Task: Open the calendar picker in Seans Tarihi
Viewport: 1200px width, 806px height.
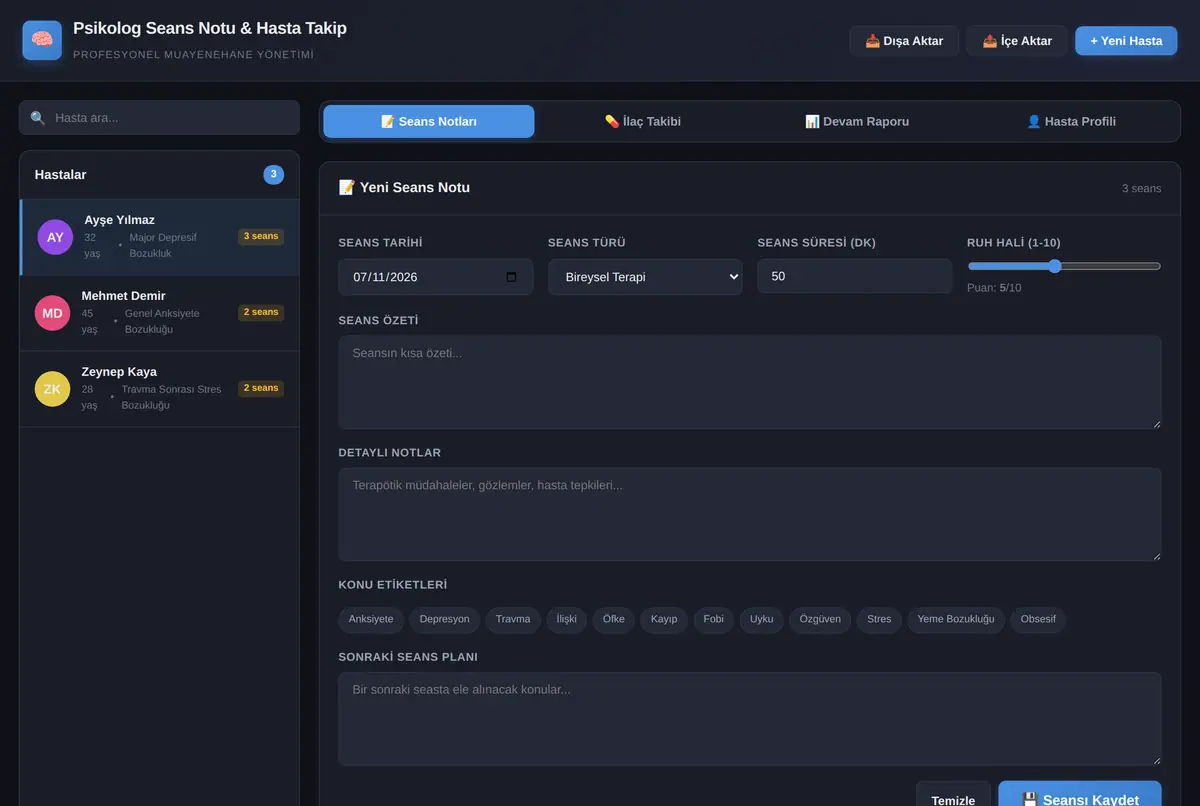Action: [x=512, y=277]
